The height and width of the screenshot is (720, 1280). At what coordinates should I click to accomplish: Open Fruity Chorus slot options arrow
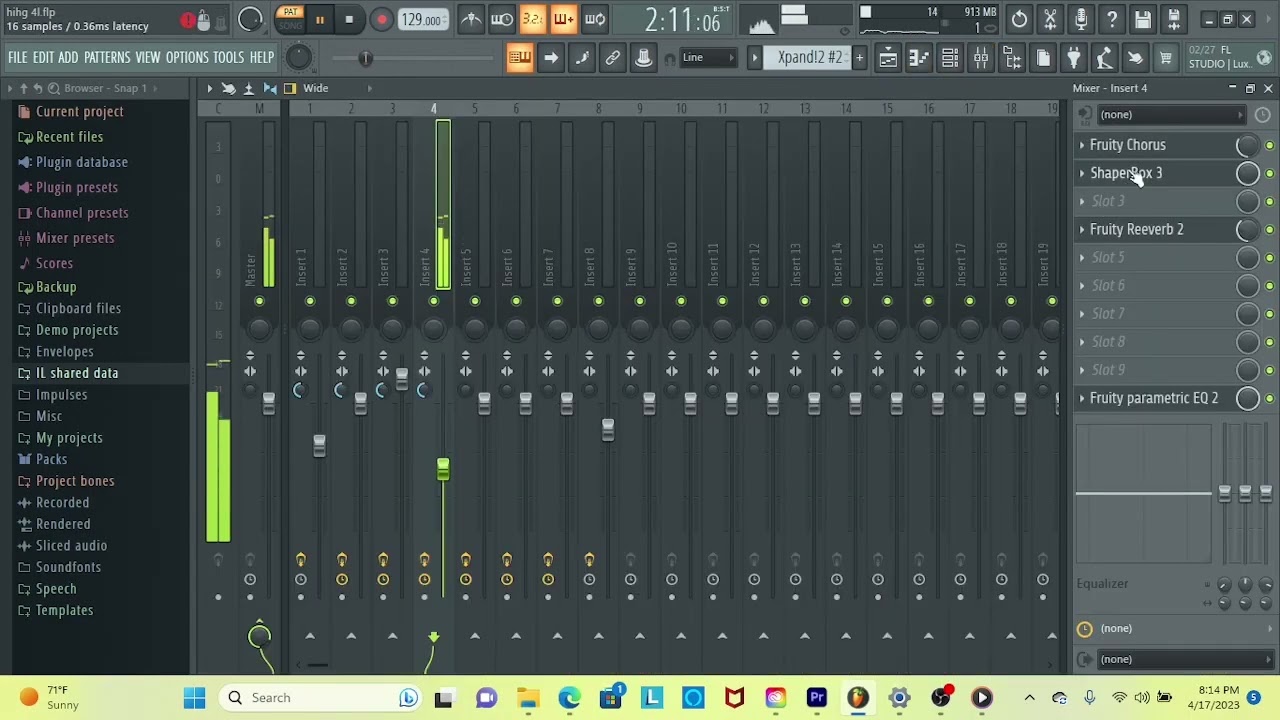1082,145
